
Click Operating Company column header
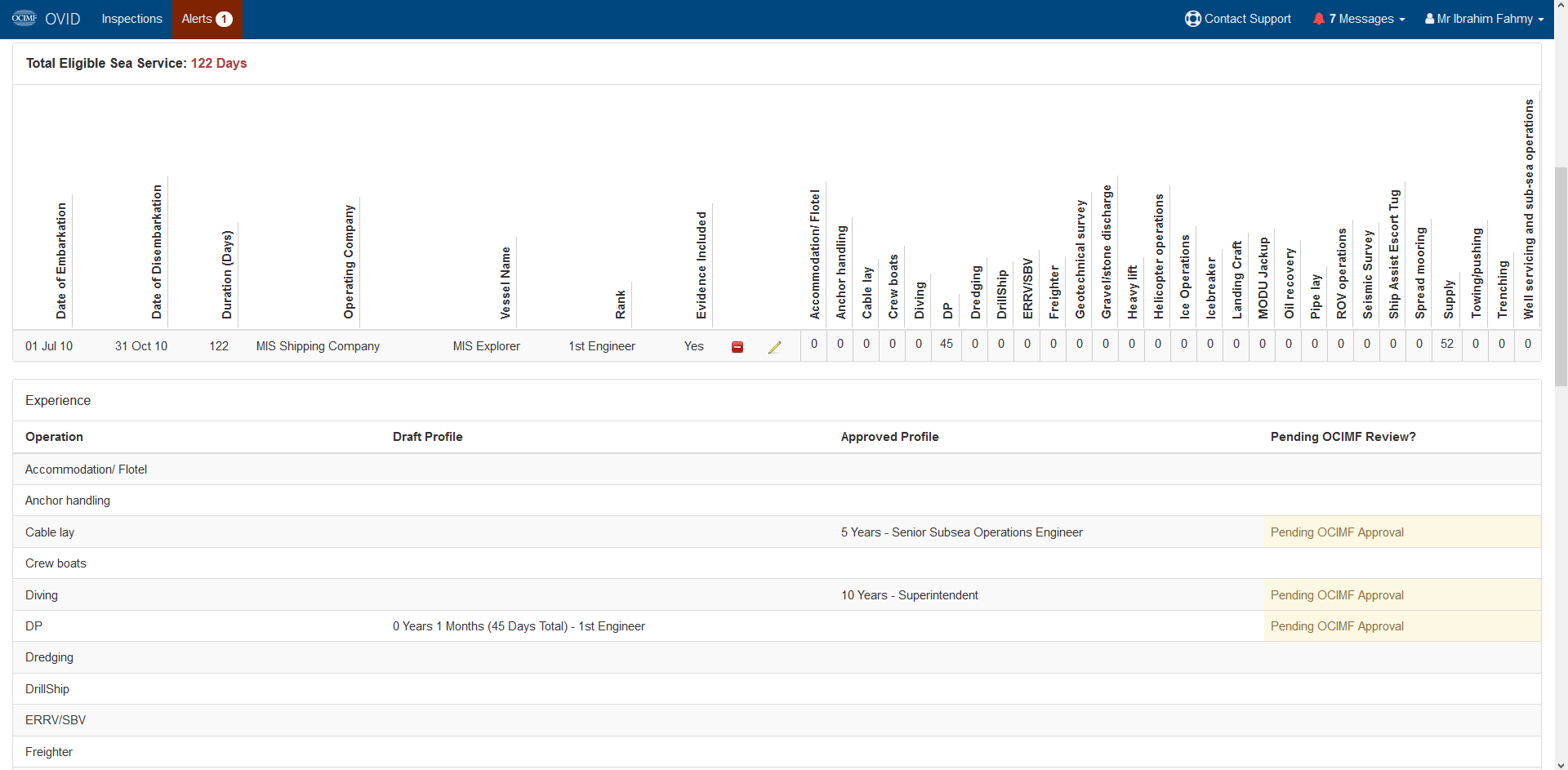pyautogui.click(x=349, y=261)
